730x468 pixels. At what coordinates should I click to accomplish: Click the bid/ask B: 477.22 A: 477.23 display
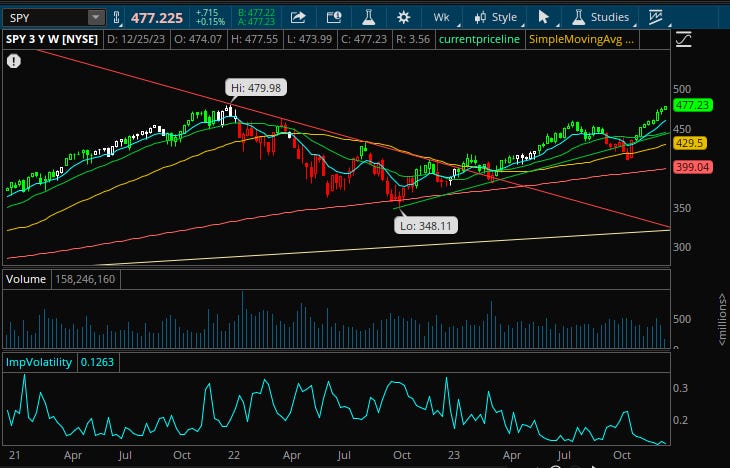point(256,18)
